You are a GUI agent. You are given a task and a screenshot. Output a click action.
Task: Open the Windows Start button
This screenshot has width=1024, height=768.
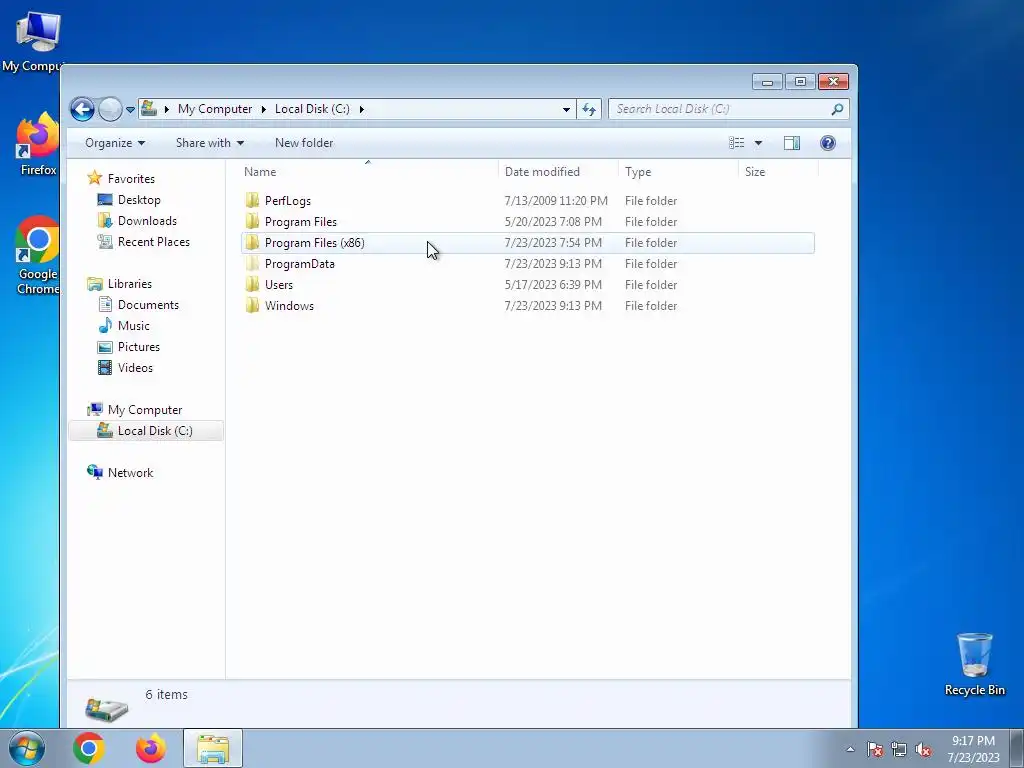(27, 748)
